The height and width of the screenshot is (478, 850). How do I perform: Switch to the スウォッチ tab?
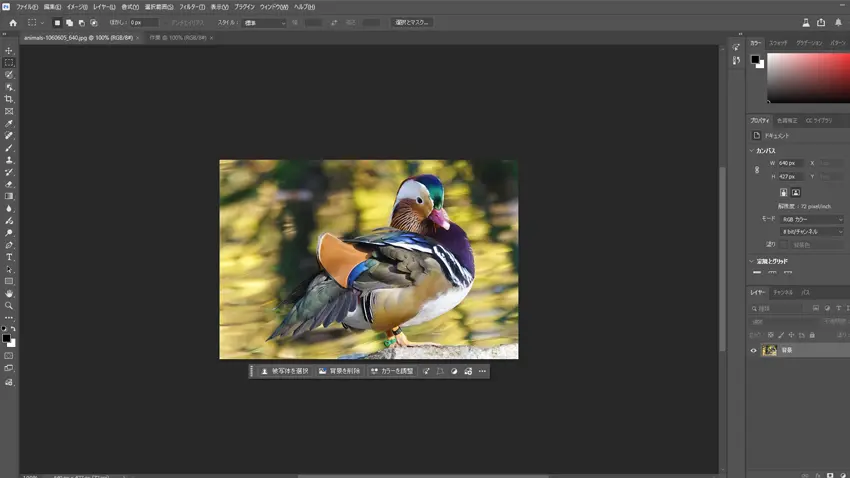778,43
